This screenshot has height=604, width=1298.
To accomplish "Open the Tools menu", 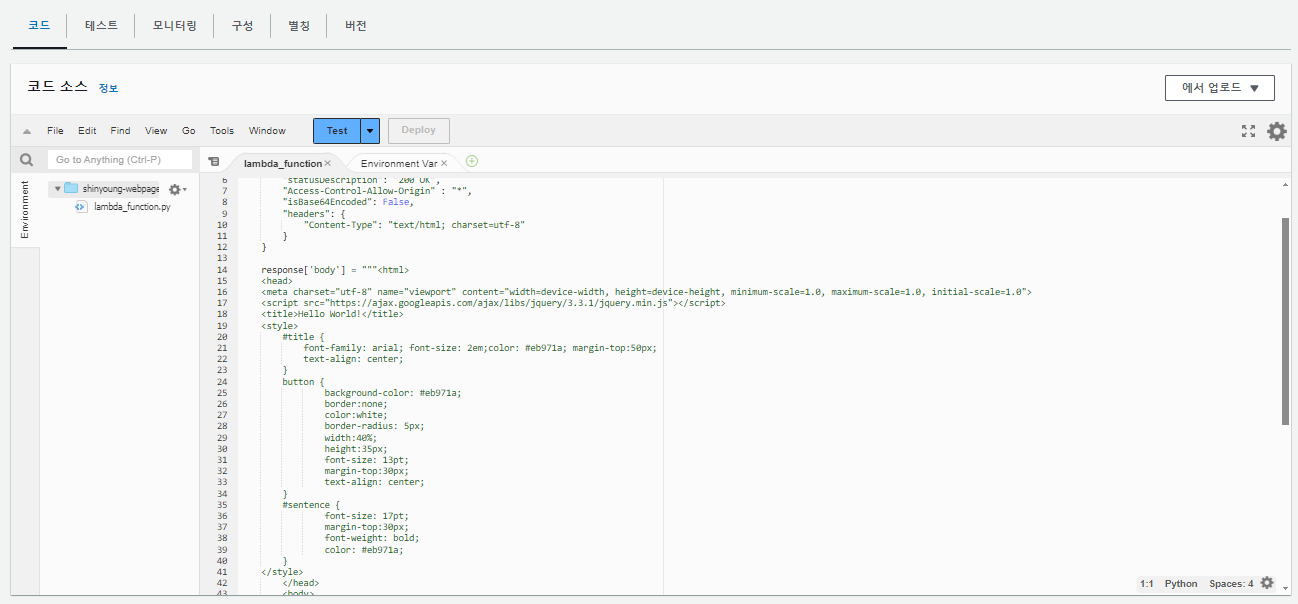I will [222, 131].
